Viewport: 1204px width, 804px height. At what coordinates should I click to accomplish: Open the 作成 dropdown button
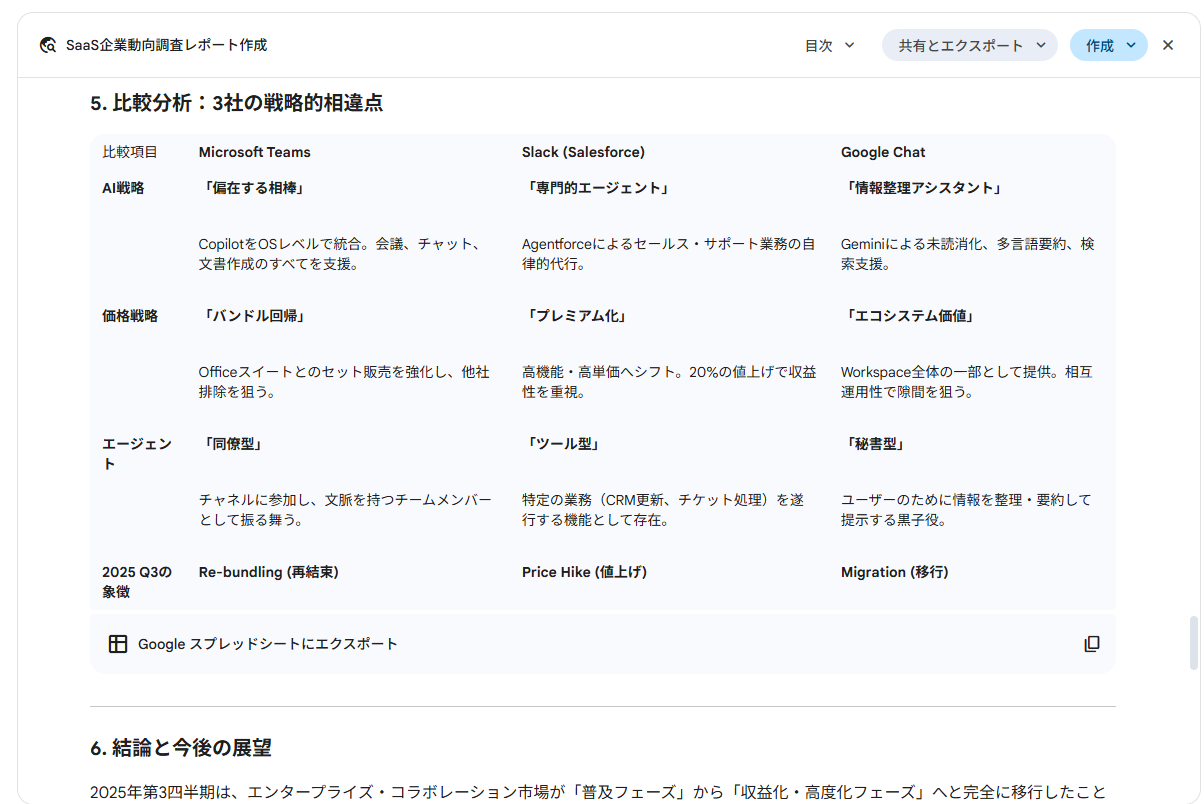(x=1109, y=45)
